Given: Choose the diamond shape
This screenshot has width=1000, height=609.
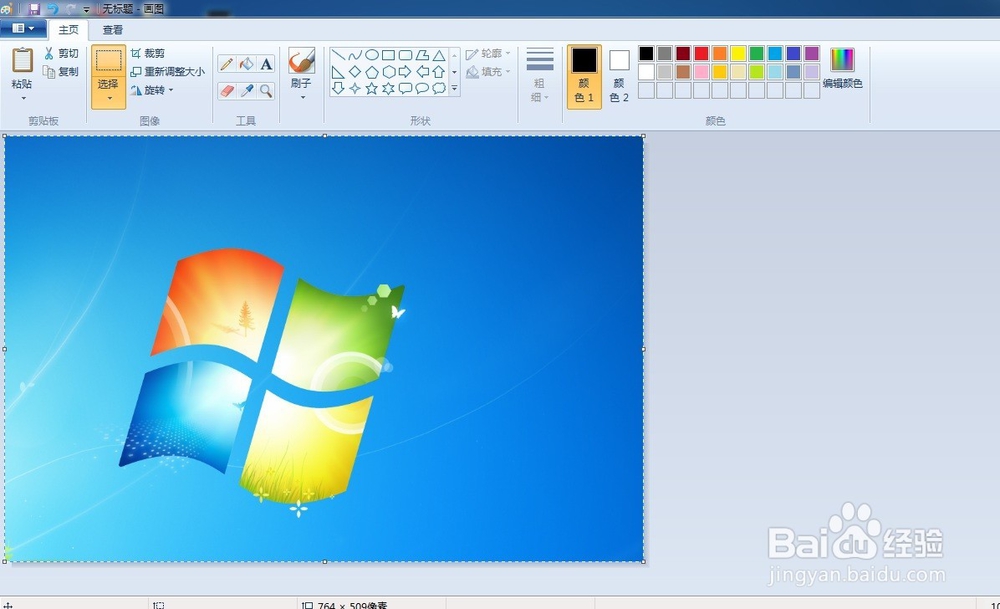Looking at the screenshot, I should pos(355,72).
